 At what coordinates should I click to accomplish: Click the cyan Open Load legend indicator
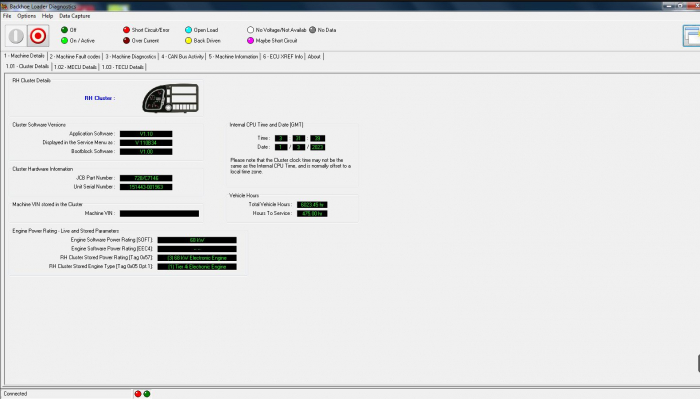coord(188,30)
